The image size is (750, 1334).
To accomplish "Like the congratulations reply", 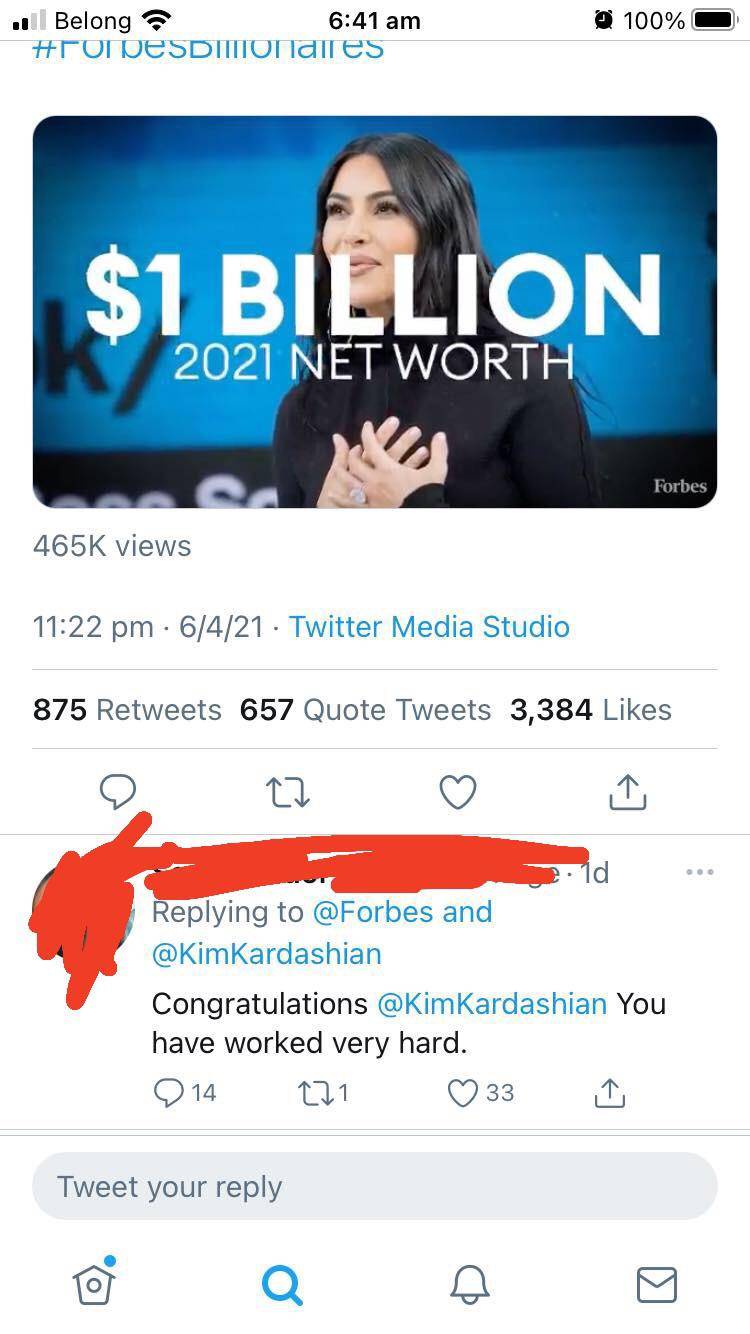I will pyautogui.click(x=462, y=1093).
